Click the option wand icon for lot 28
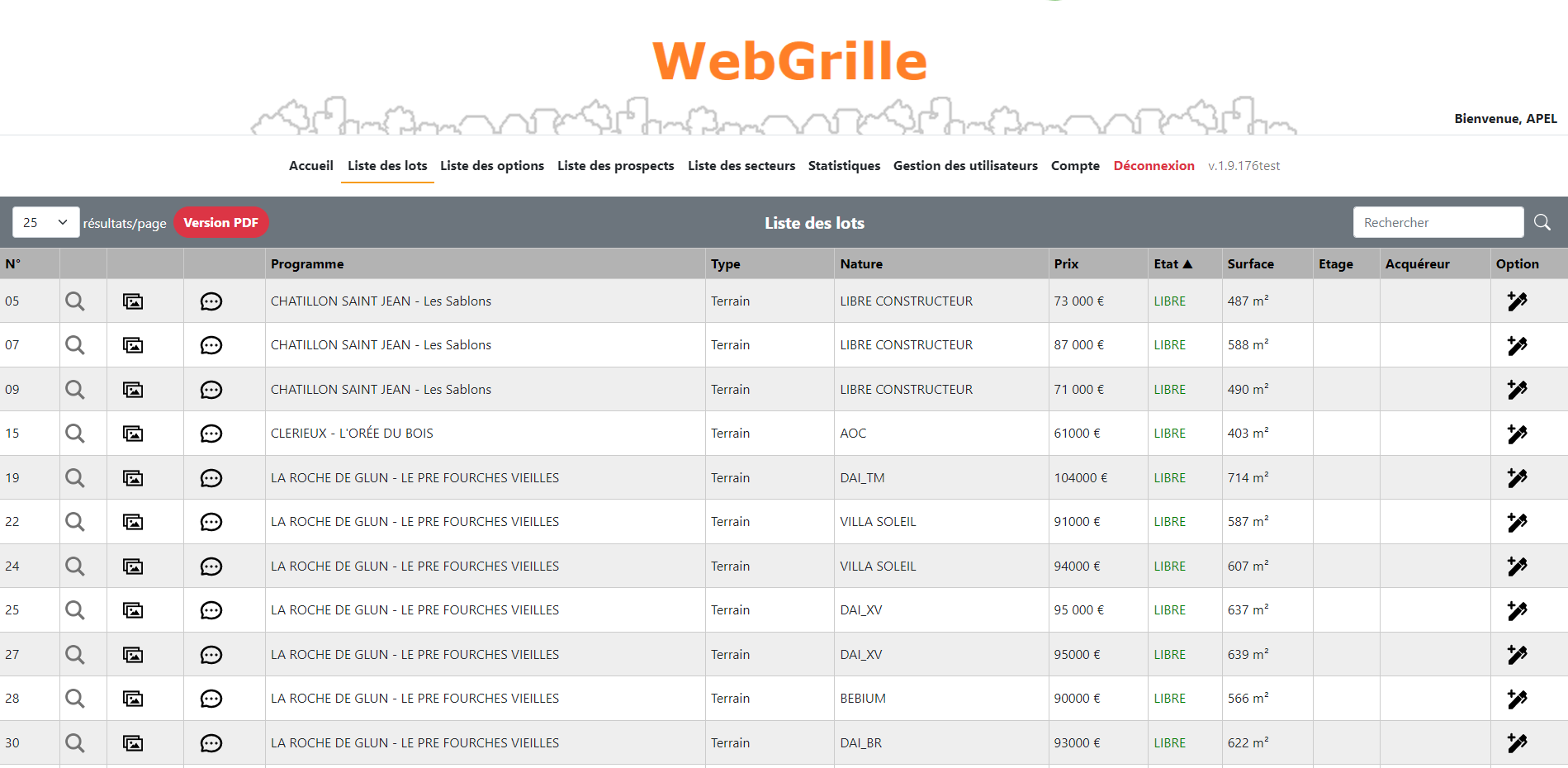The image size is (1568, 768). 1517,699
